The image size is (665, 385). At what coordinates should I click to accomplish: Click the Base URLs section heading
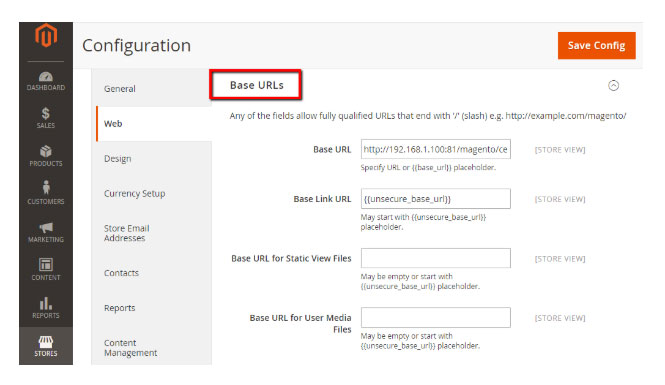coord(257,85)
